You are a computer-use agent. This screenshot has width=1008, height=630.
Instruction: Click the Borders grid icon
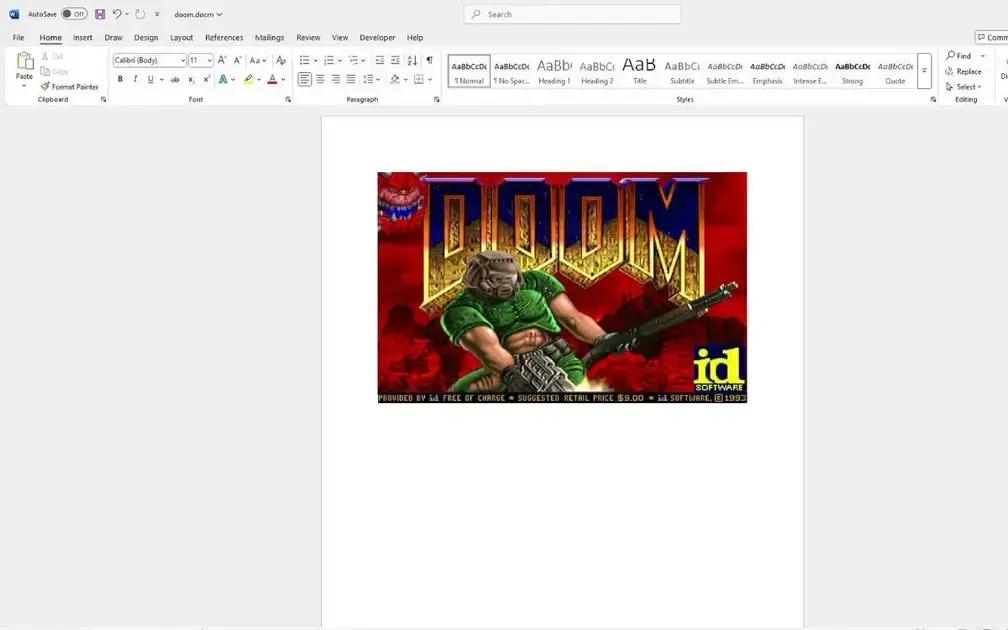[x=419, y=80]
